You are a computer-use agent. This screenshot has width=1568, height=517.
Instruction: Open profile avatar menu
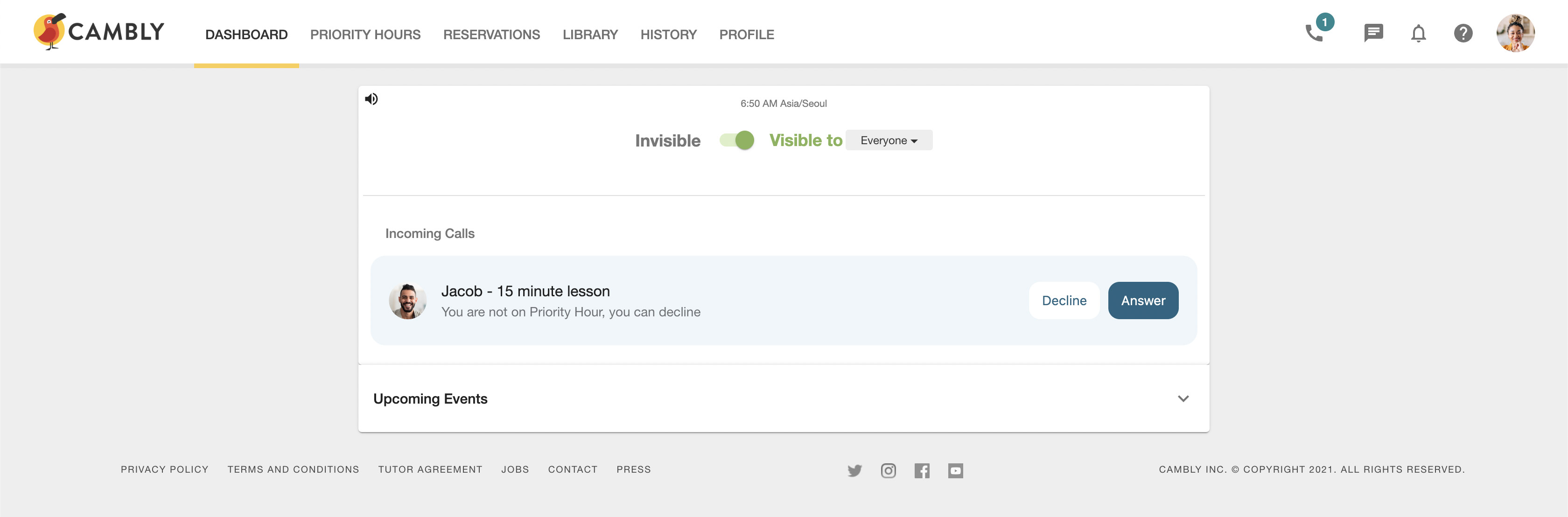click(x=1515, y=34)
